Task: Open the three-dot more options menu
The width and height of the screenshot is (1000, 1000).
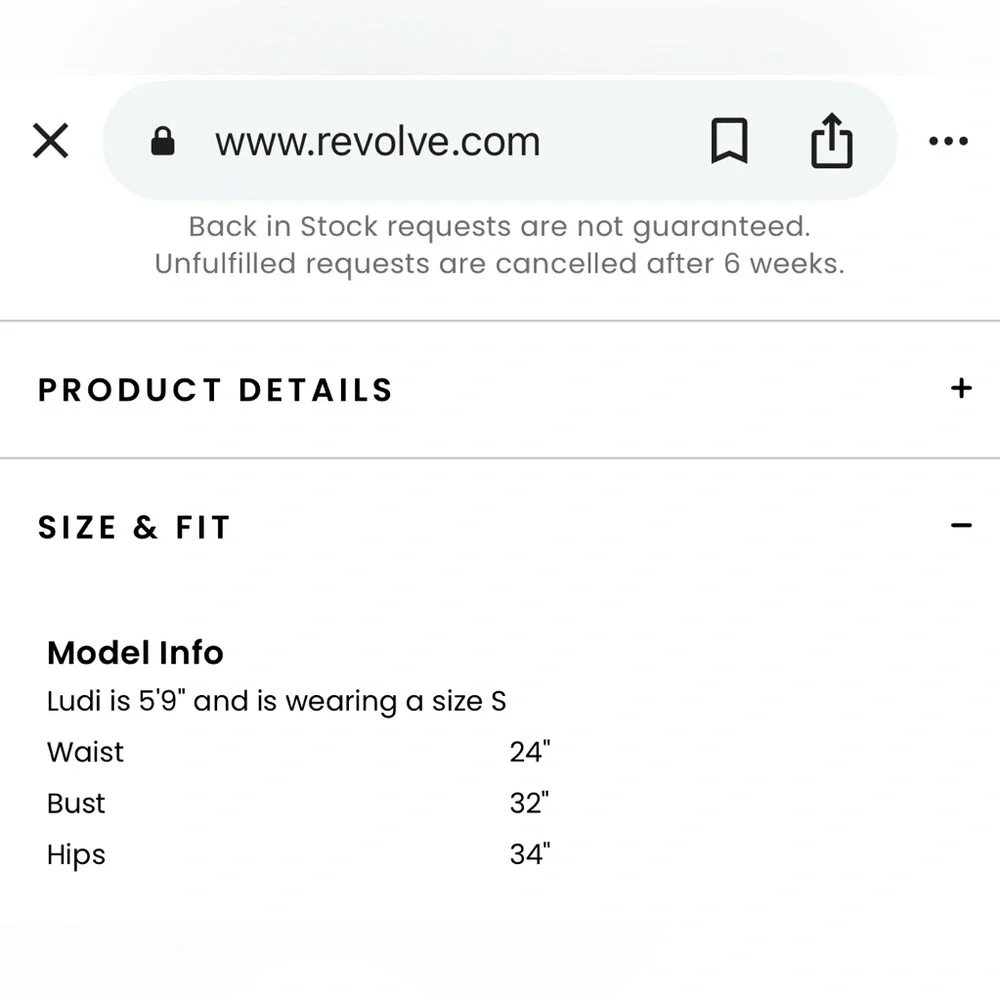Action: coord(948,141)
